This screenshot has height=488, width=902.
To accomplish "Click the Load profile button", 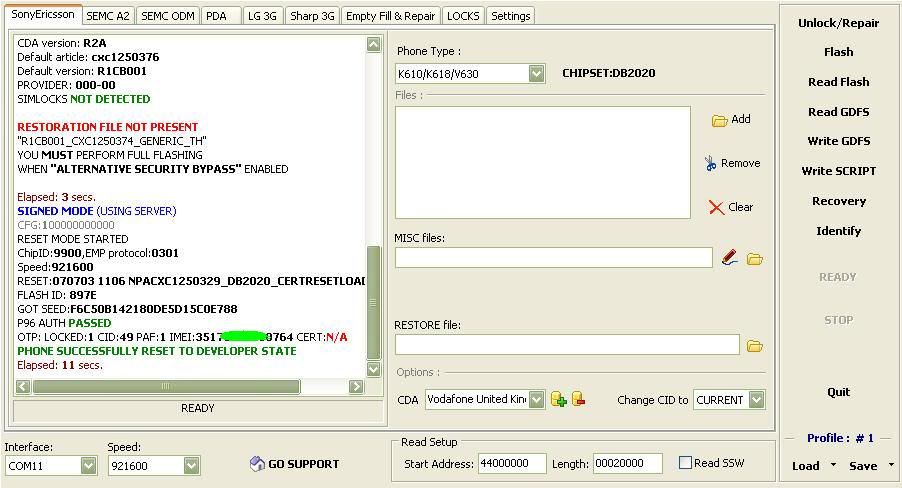I will click(x=805, y=466).
